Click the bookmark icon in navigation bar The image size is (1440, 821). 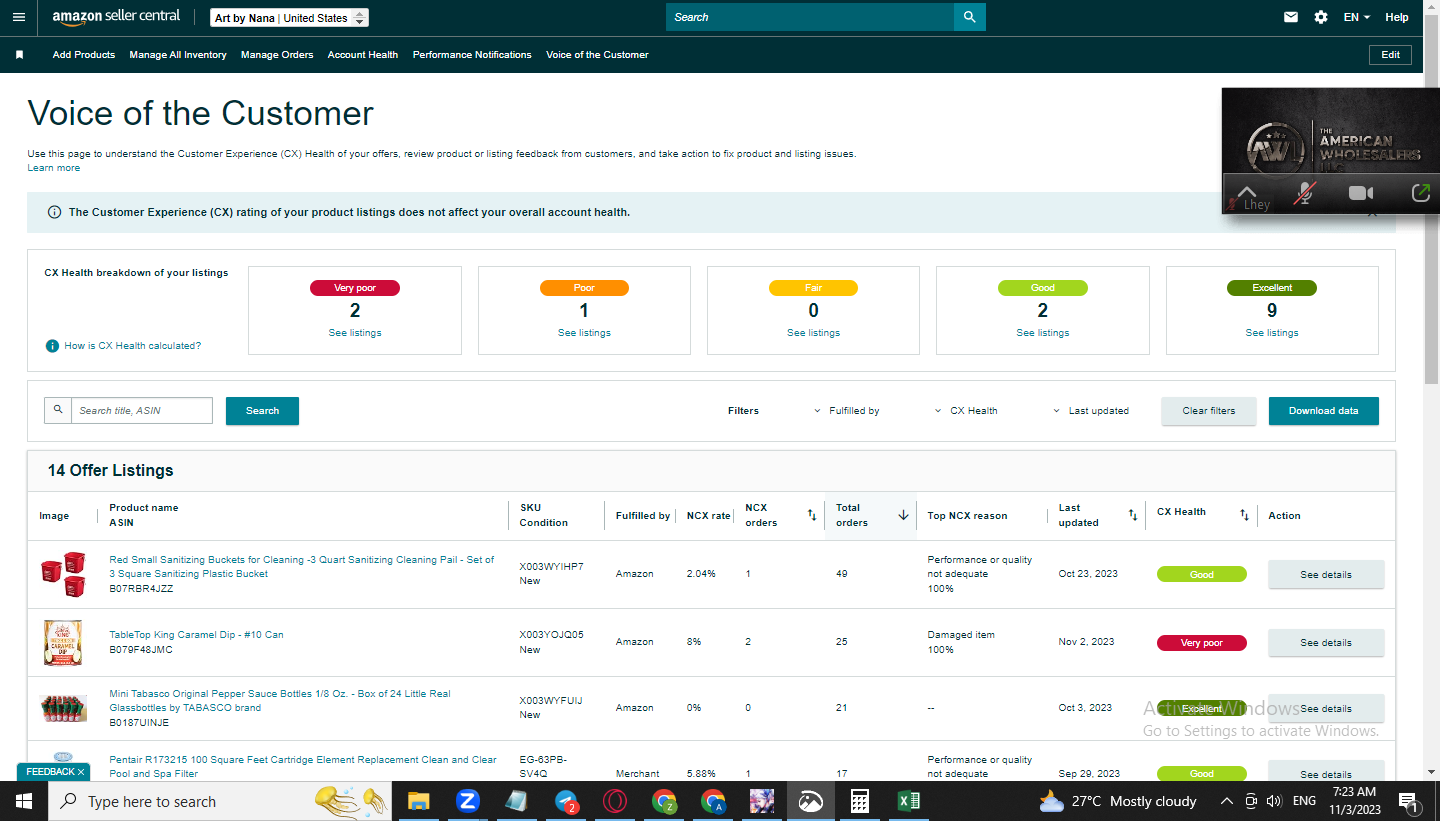[x=19, y=55]
